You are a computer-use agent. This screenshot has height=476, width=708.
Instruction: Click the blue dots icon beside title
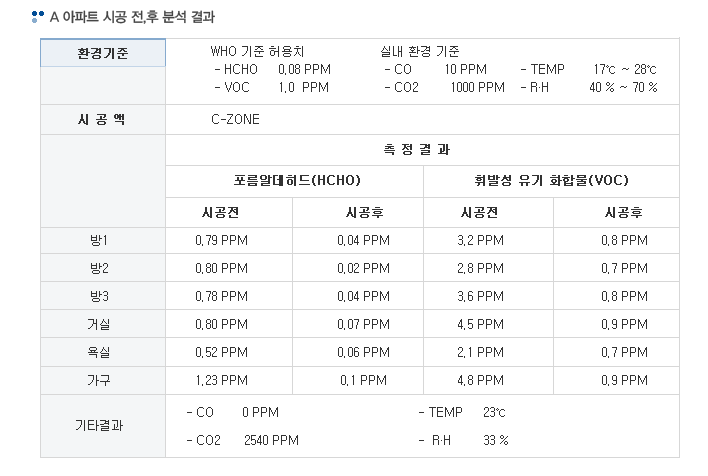pyautogui.click(x=38, y=17)
